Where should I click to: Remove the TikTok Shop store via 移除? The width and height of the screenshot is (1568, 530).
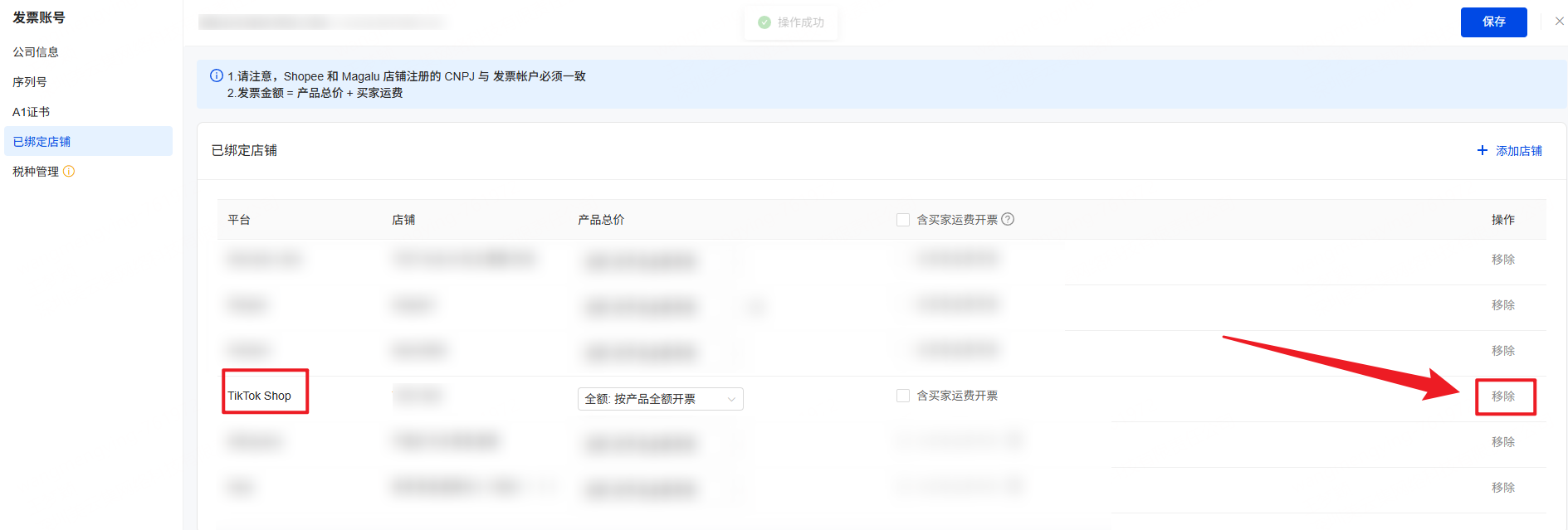[1502, 396]
